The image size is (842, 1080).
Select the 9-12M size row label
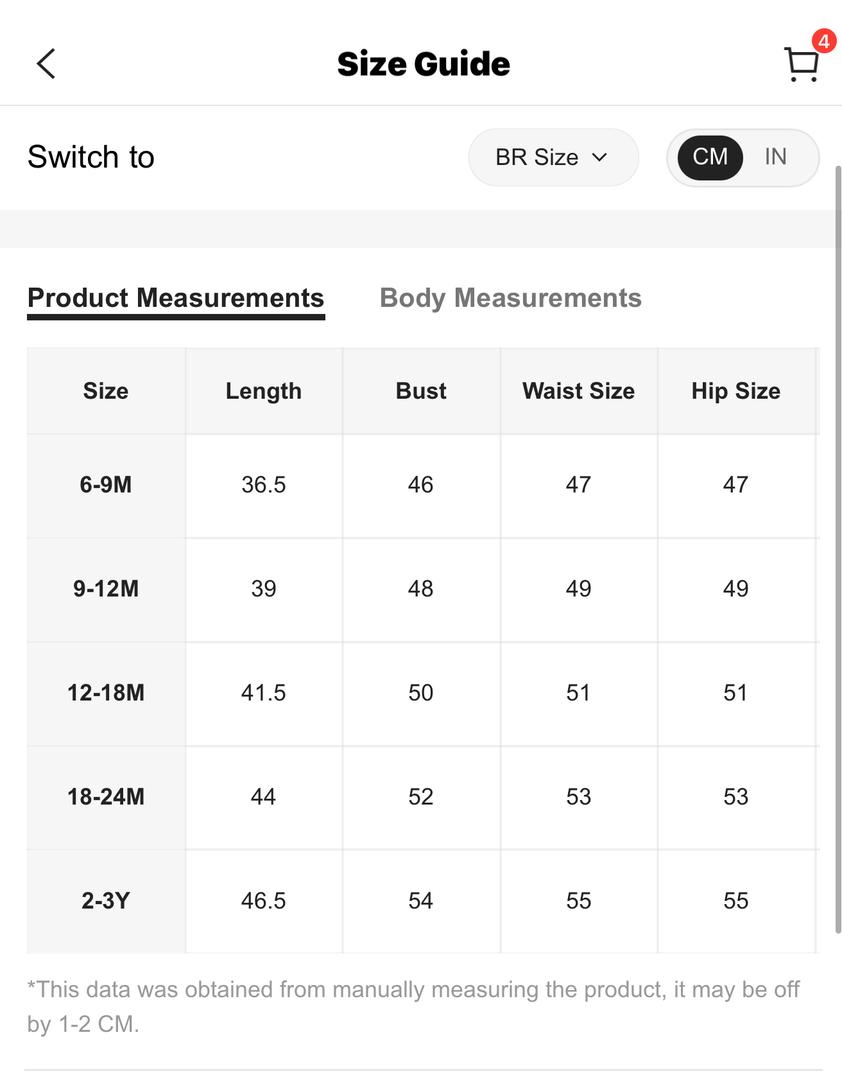106,589
